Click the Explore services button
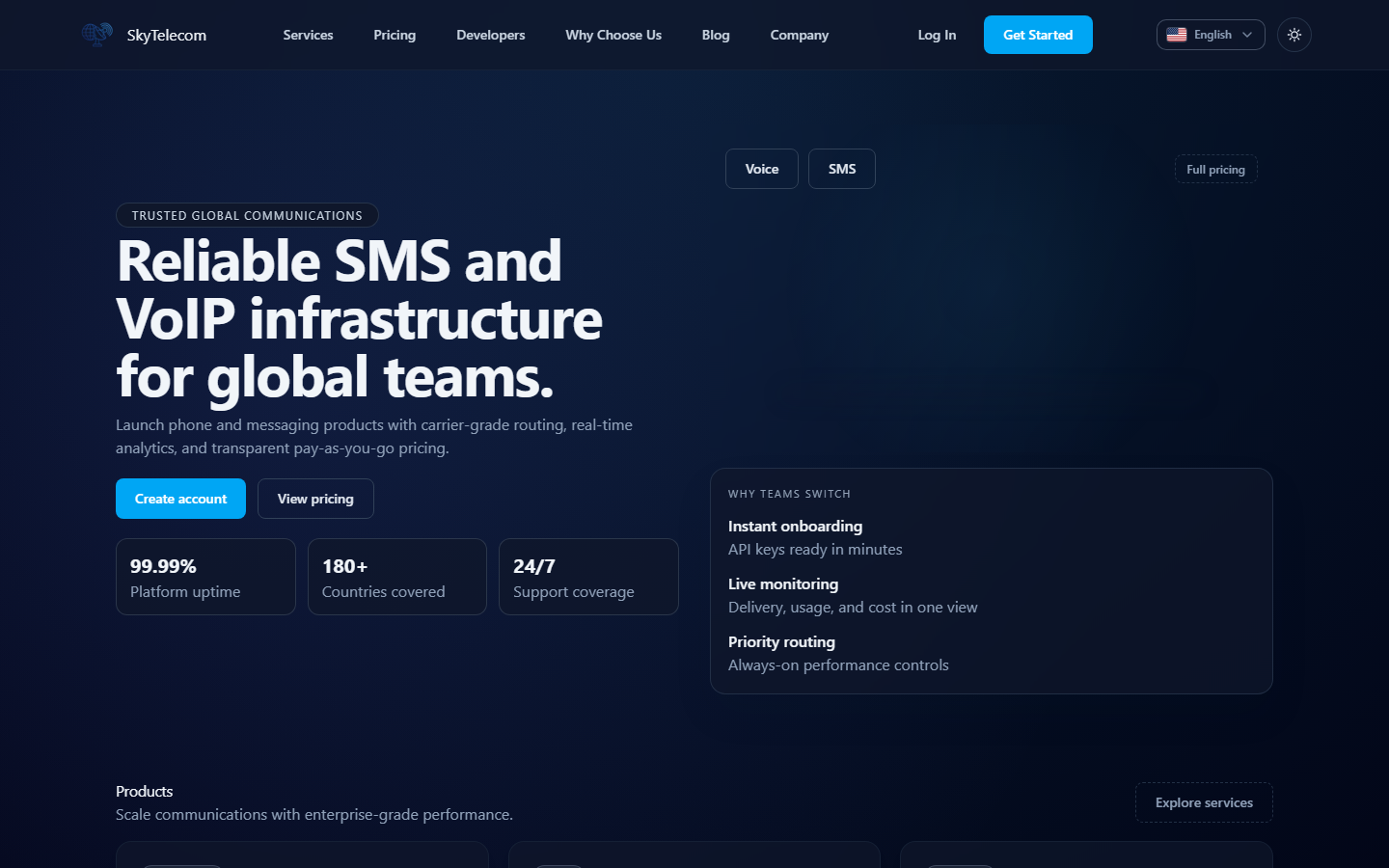The image size is (1389, 868). 1204,802
